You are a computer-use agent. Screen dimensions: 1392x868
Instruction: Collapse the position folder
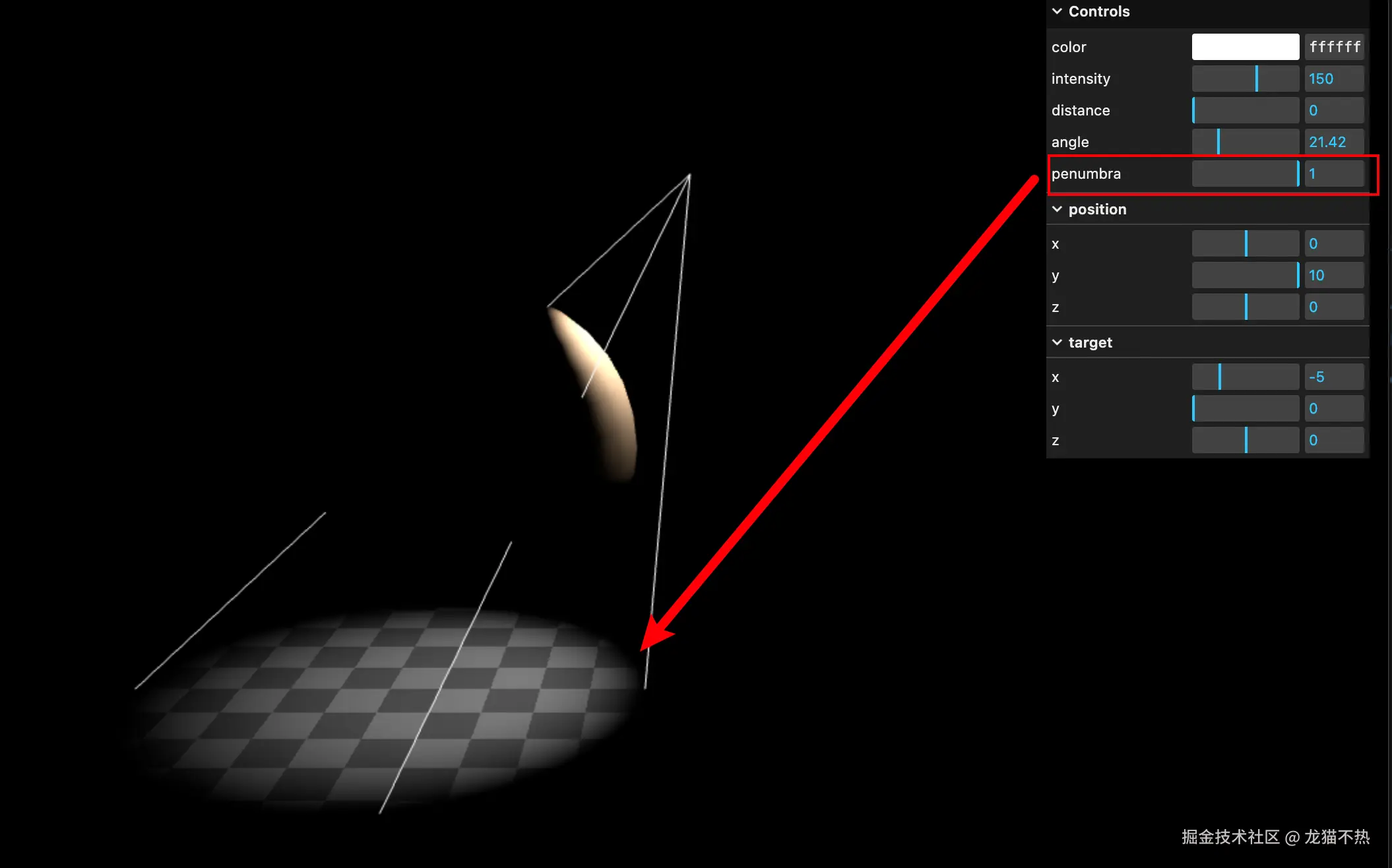click(x=1057, y=210)
